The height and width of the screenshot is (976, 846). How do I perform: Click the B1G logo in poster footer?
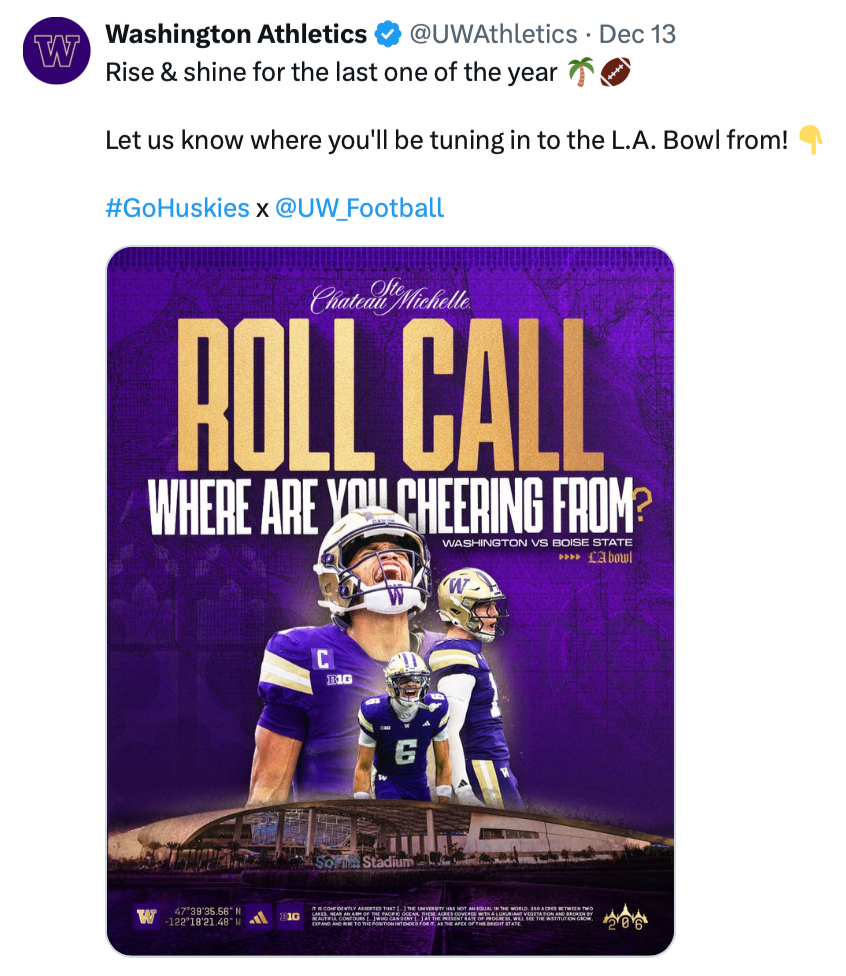[289, 917]
